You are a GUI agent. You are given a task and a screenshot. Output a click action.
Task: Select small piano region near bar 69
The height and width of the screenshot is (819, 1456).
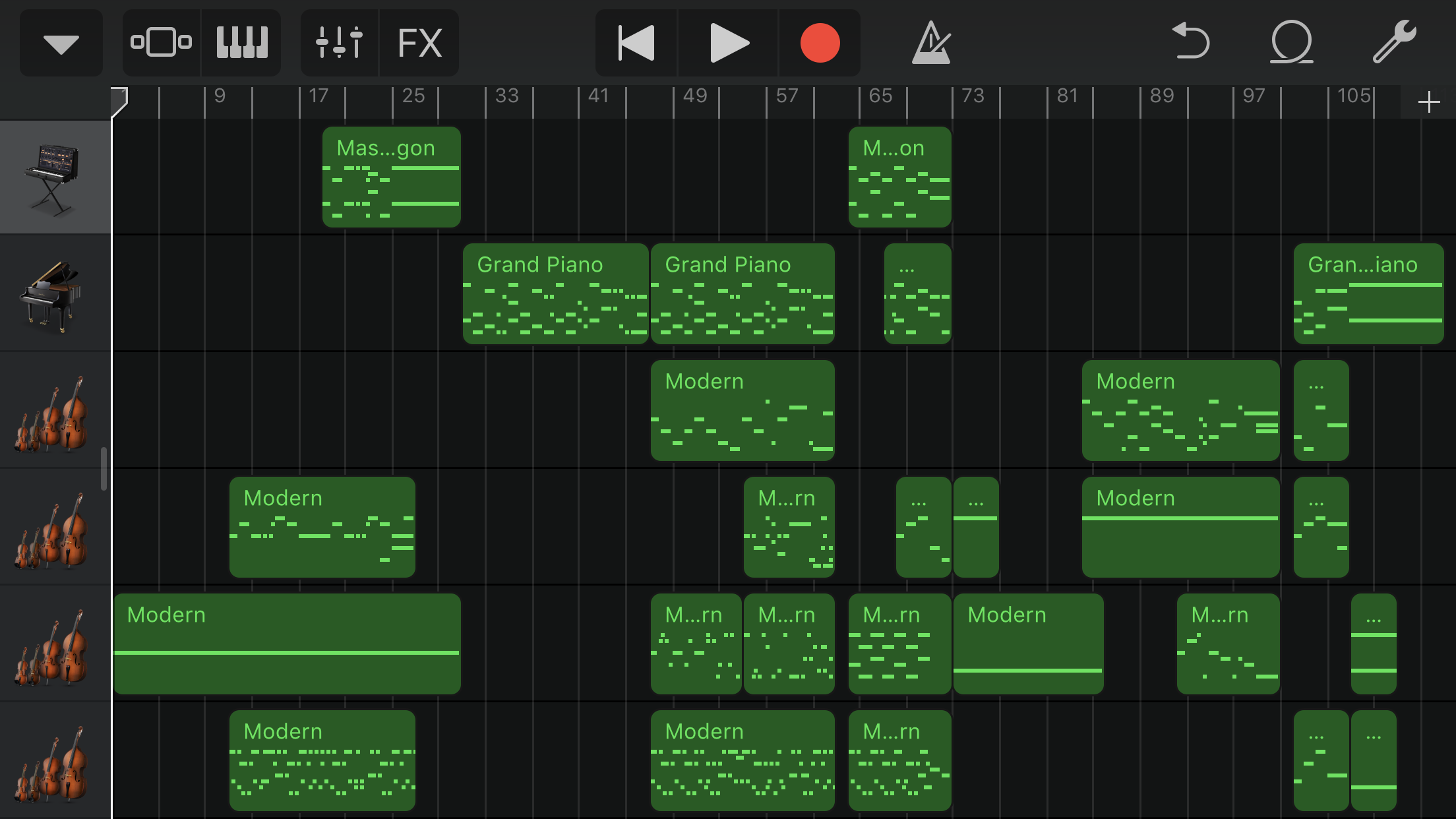coord(918,294)
